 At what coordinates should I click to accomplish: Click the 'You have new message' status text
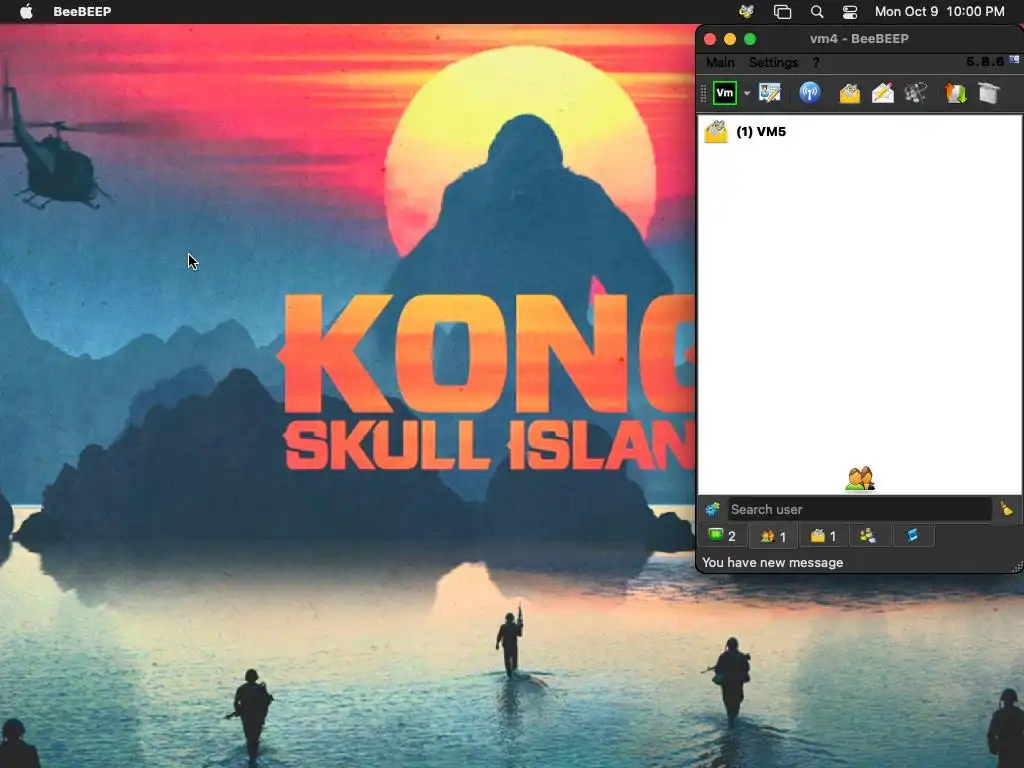(773, 562)
